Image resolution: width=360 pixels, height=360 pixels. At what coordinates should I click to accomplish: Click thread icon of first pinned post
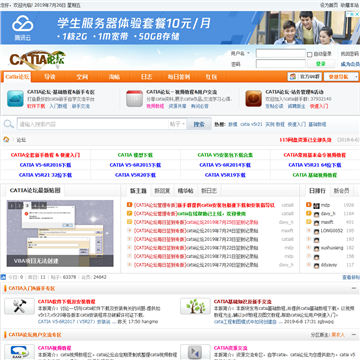[129, 205]
